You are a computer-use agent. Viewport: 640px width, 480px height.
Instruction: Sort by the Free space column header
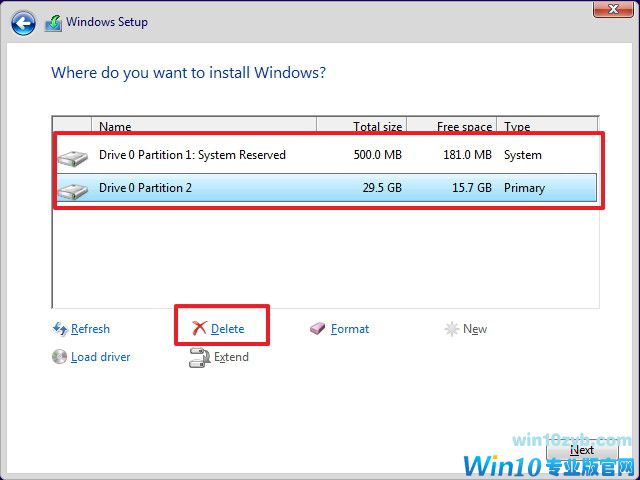click(452, 126)
